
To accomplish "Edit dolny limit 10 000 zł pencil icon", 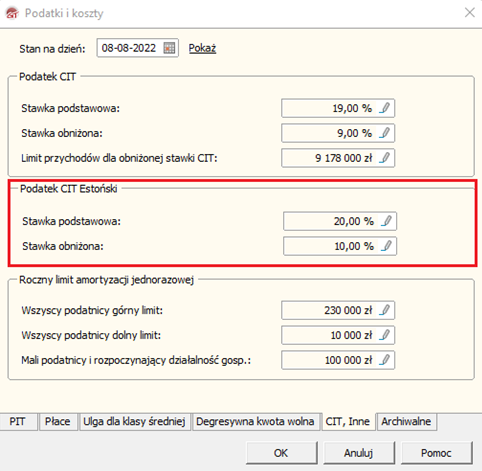I will [385, 335].
